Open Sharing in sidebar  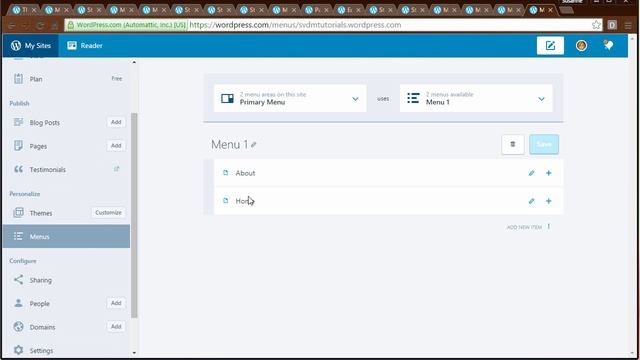40,280
